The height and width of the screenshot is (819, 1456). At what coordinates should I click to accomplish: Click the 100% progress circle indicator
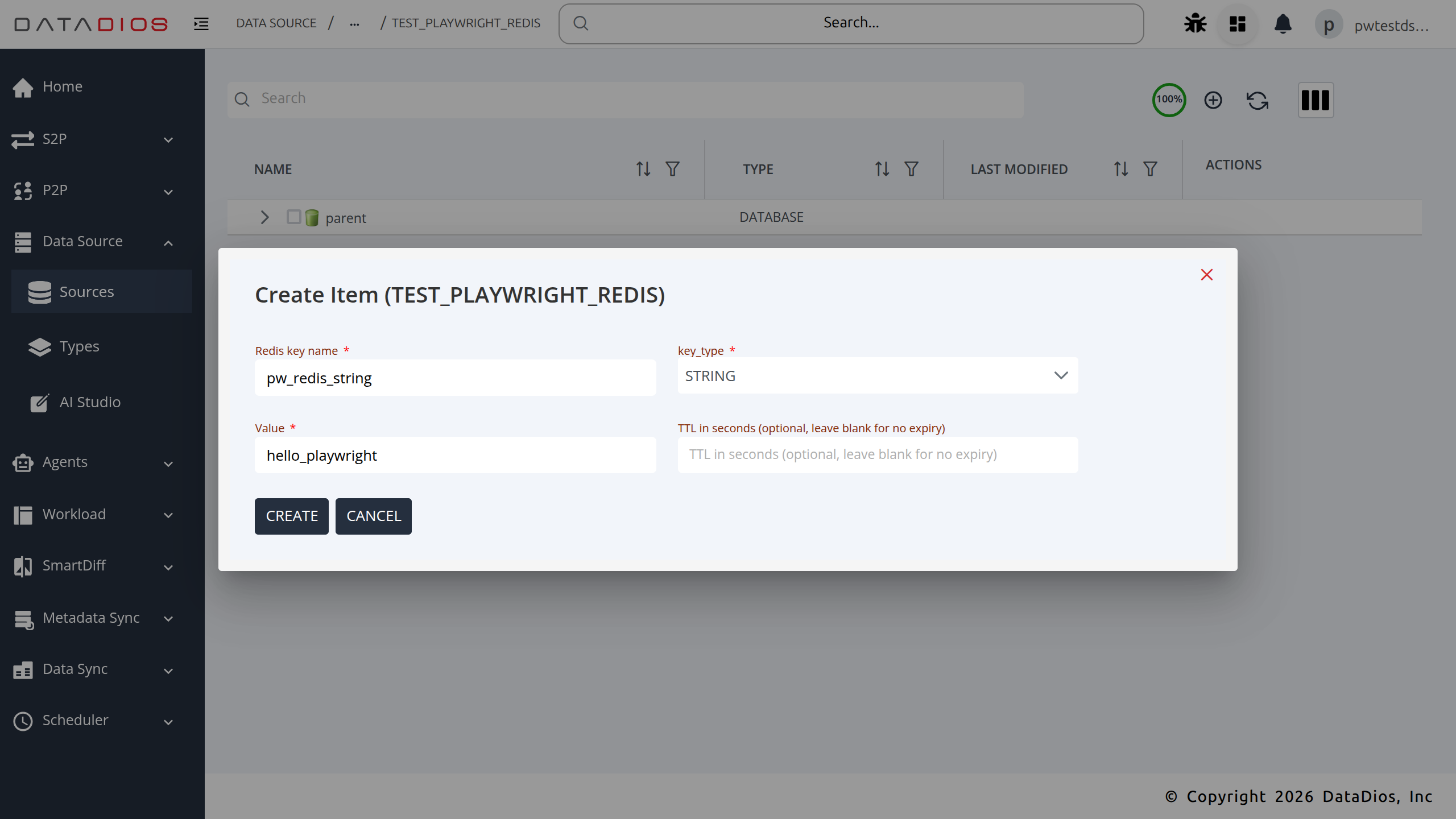tap(1169, 100)
